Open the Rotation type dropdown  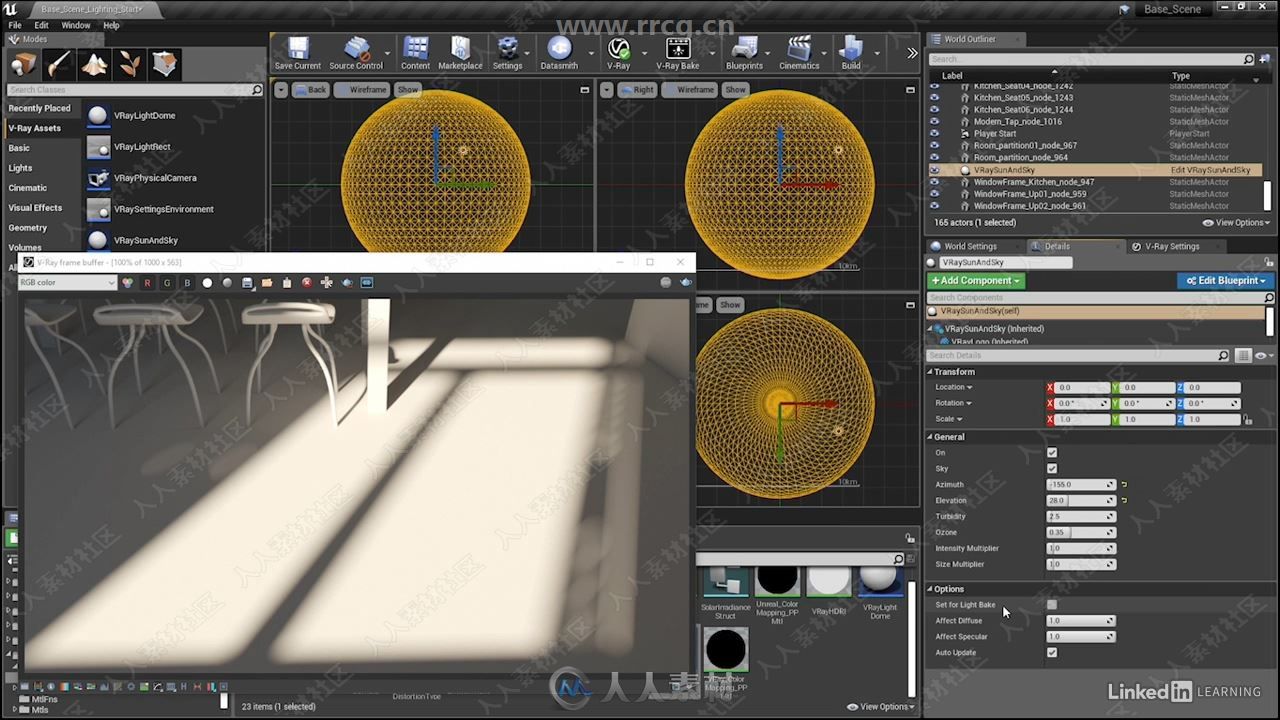pyautogui.click(x=954, y=403)
